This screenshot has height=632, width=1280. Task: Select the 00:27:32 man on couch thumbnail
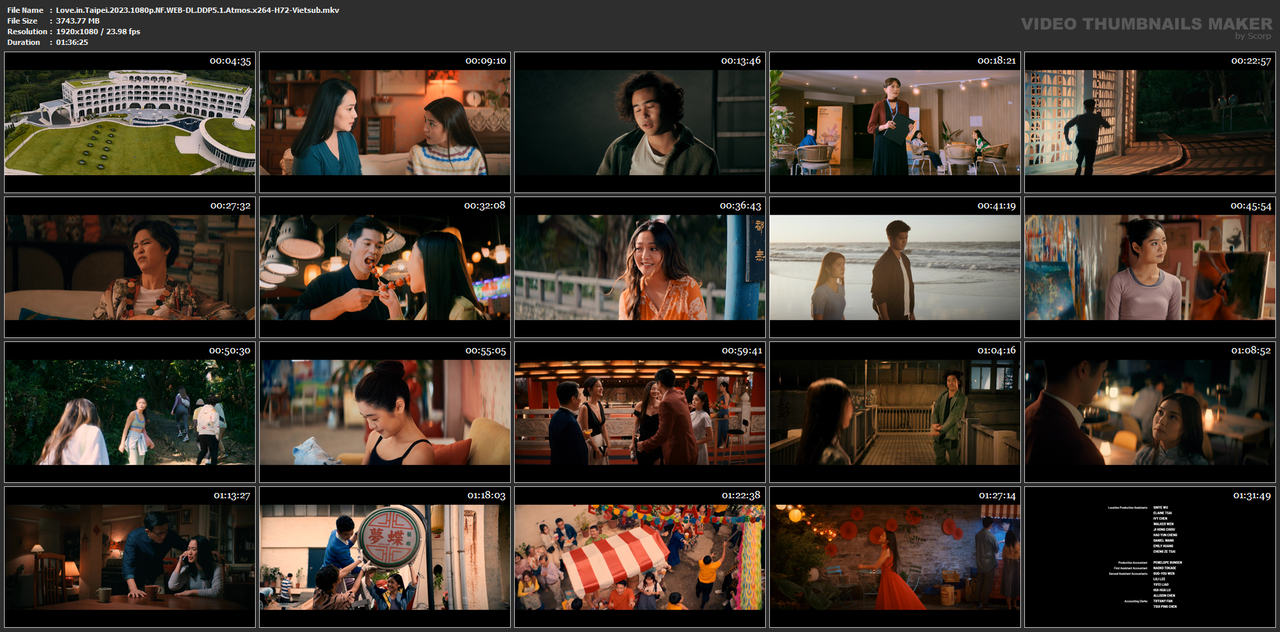(130, 267)
